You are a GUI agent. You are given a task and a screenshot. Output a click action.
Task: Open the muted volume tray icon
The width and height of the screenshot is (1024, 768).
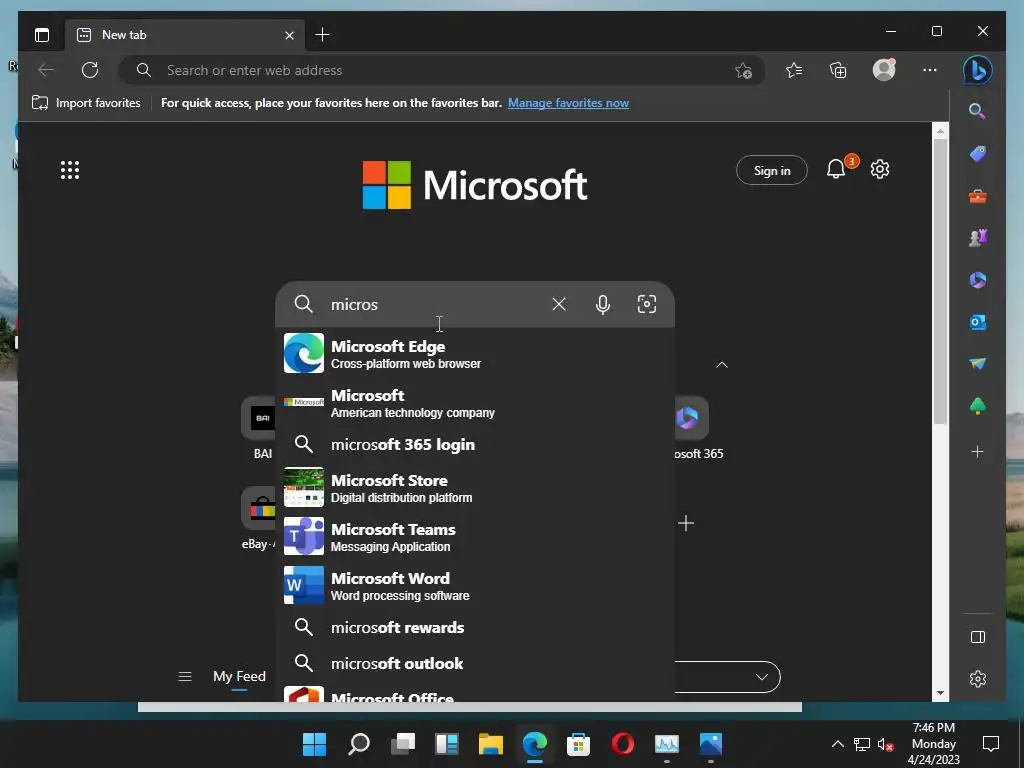coord(886,744)
